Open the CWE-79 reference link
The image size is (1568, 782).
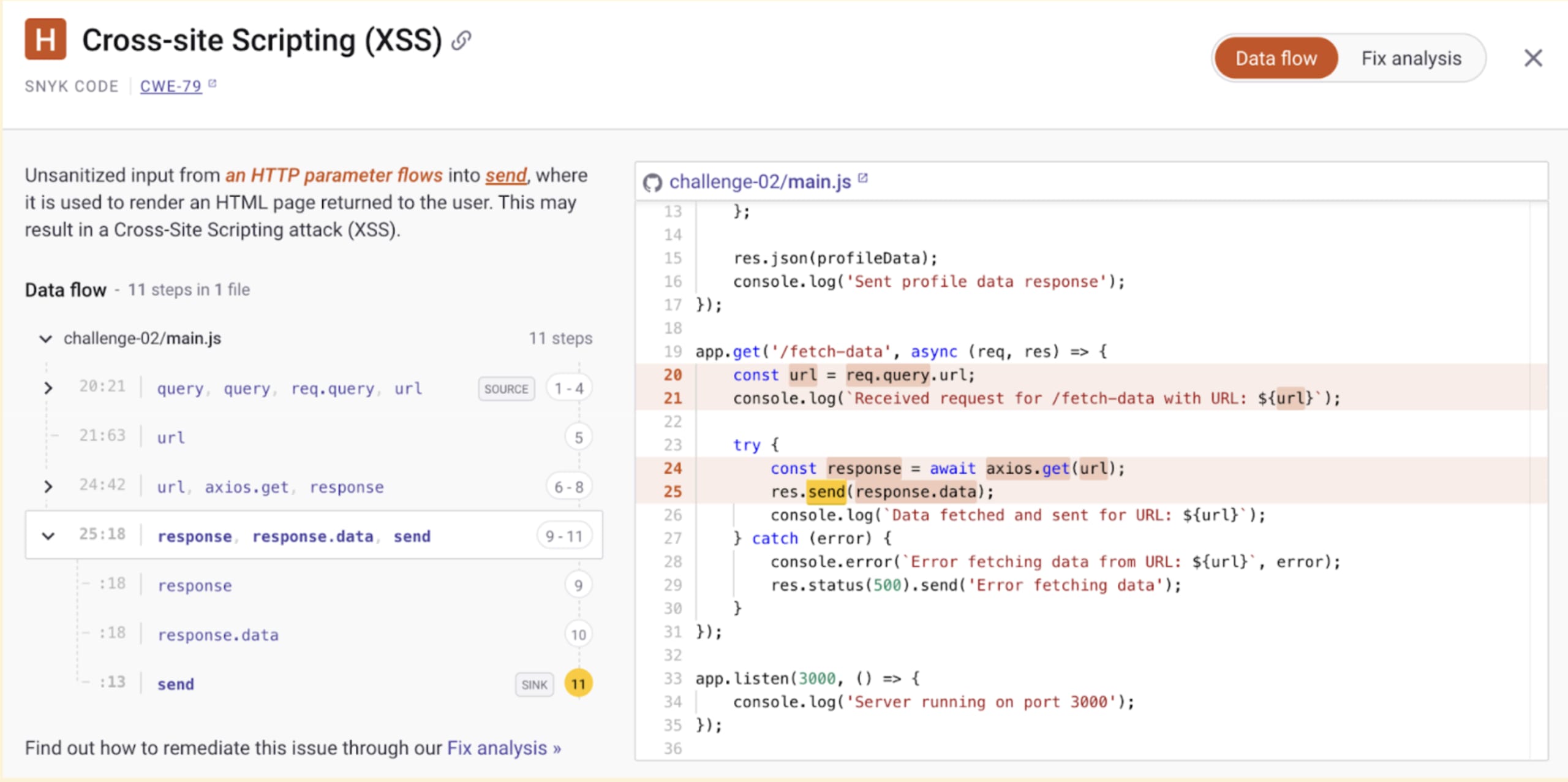click(x=171, y=86)
